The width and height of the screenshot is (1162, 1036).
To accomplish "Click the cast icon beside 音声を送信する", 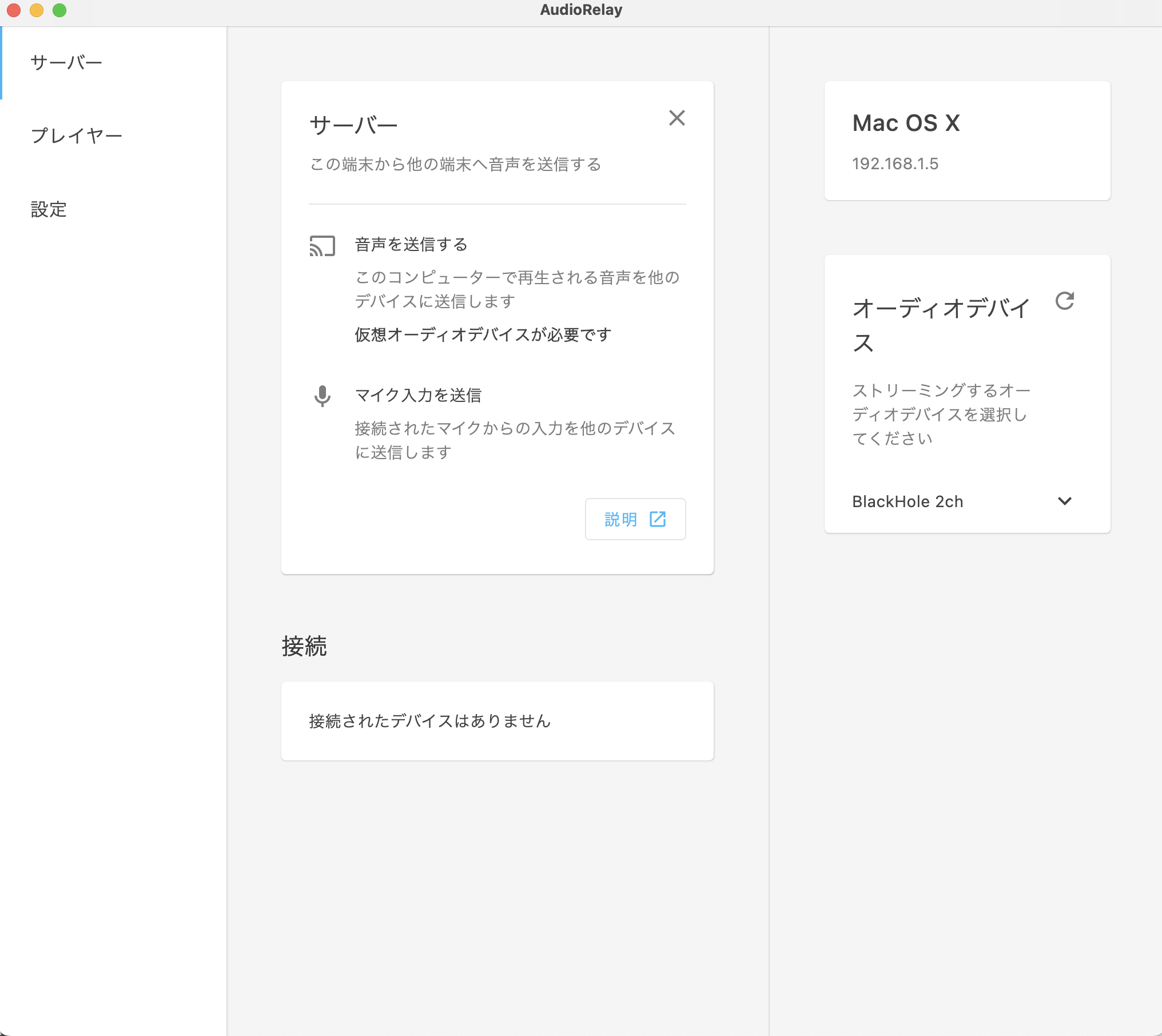I will tap(322, 246).
